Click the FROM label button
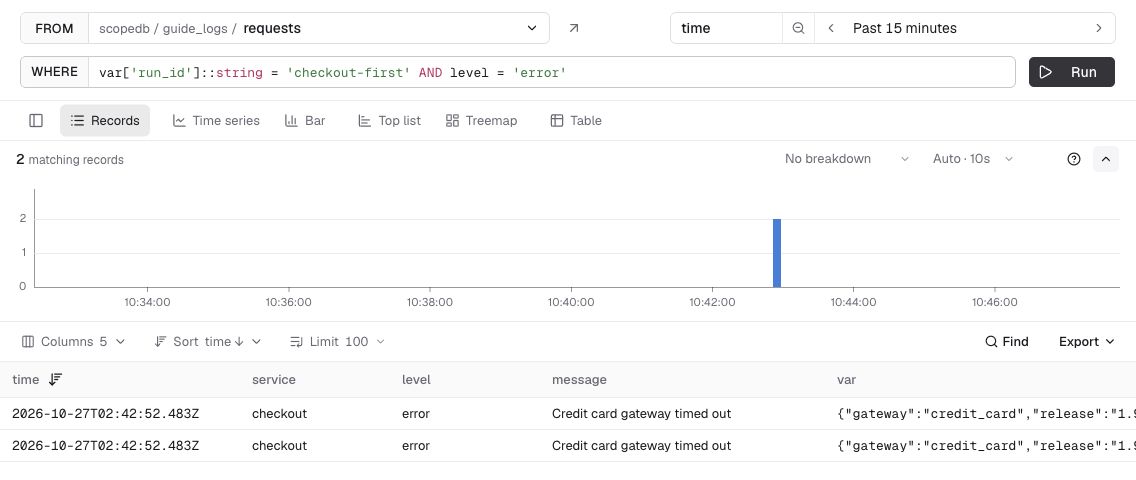Screen dimensions: 1136x480 point(54,28)
